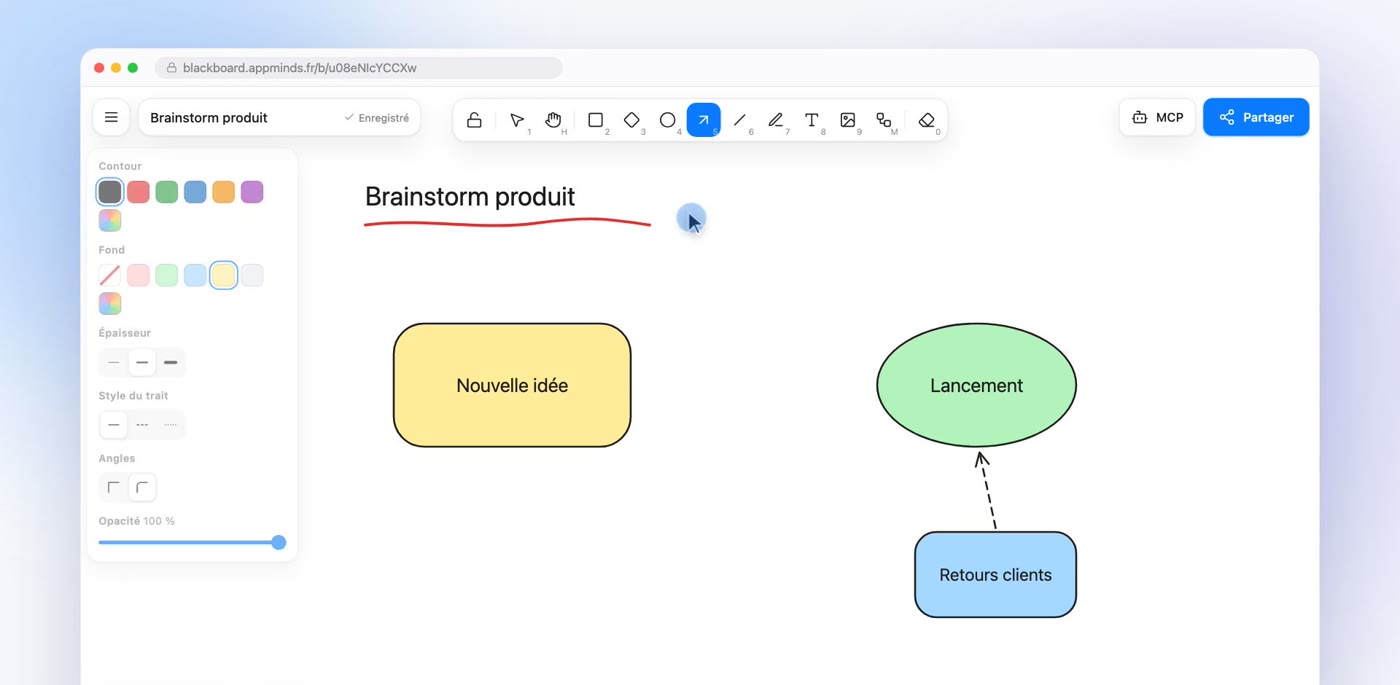Screen dimensions: 1400x685
Task: Set medium stroke under Épaisseur
Action: click(x=142, y=362)
